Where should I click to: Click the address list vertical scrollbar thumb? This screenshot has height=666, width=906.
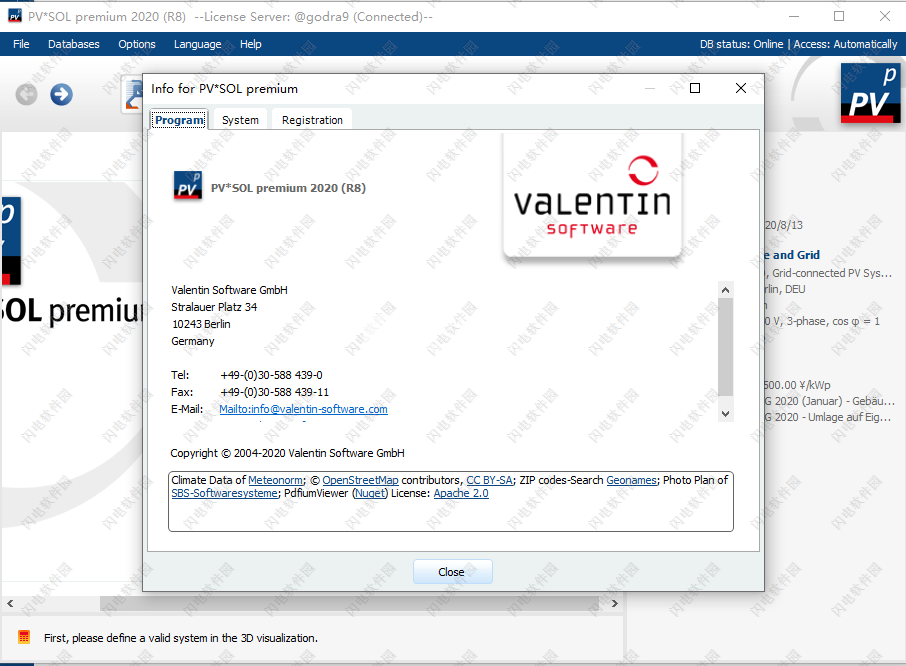click(x=726, y=347)
